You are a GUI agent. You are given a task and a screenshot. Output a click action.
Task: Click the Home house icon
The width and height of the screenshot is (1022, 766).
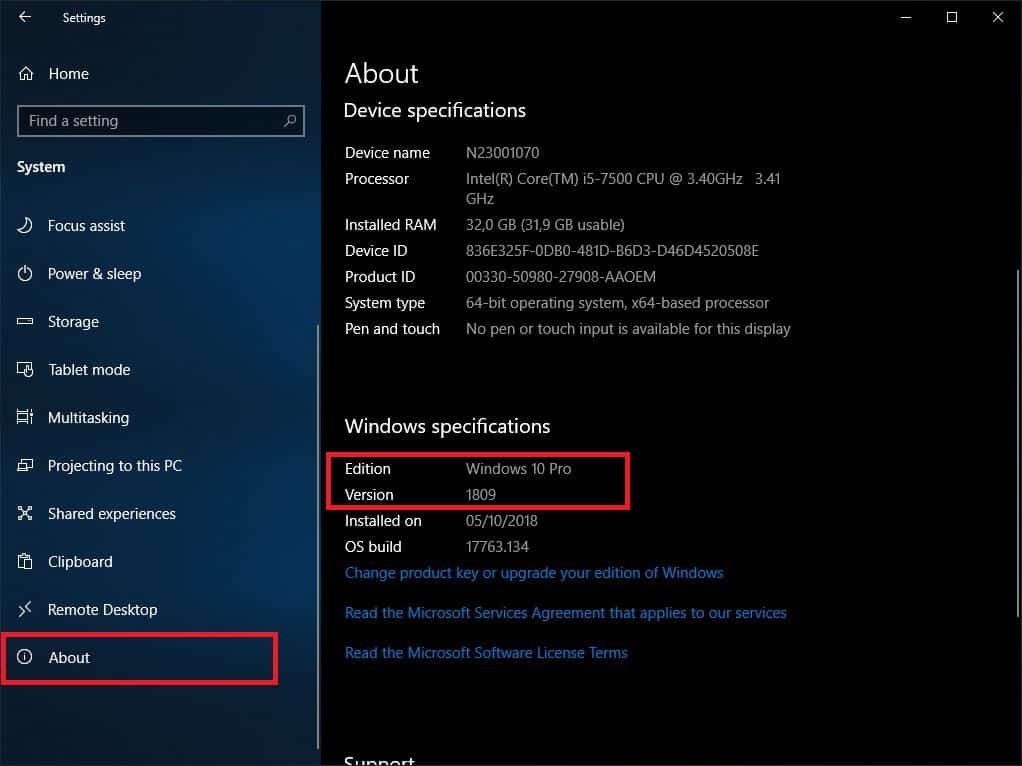(x=25, y=74)
